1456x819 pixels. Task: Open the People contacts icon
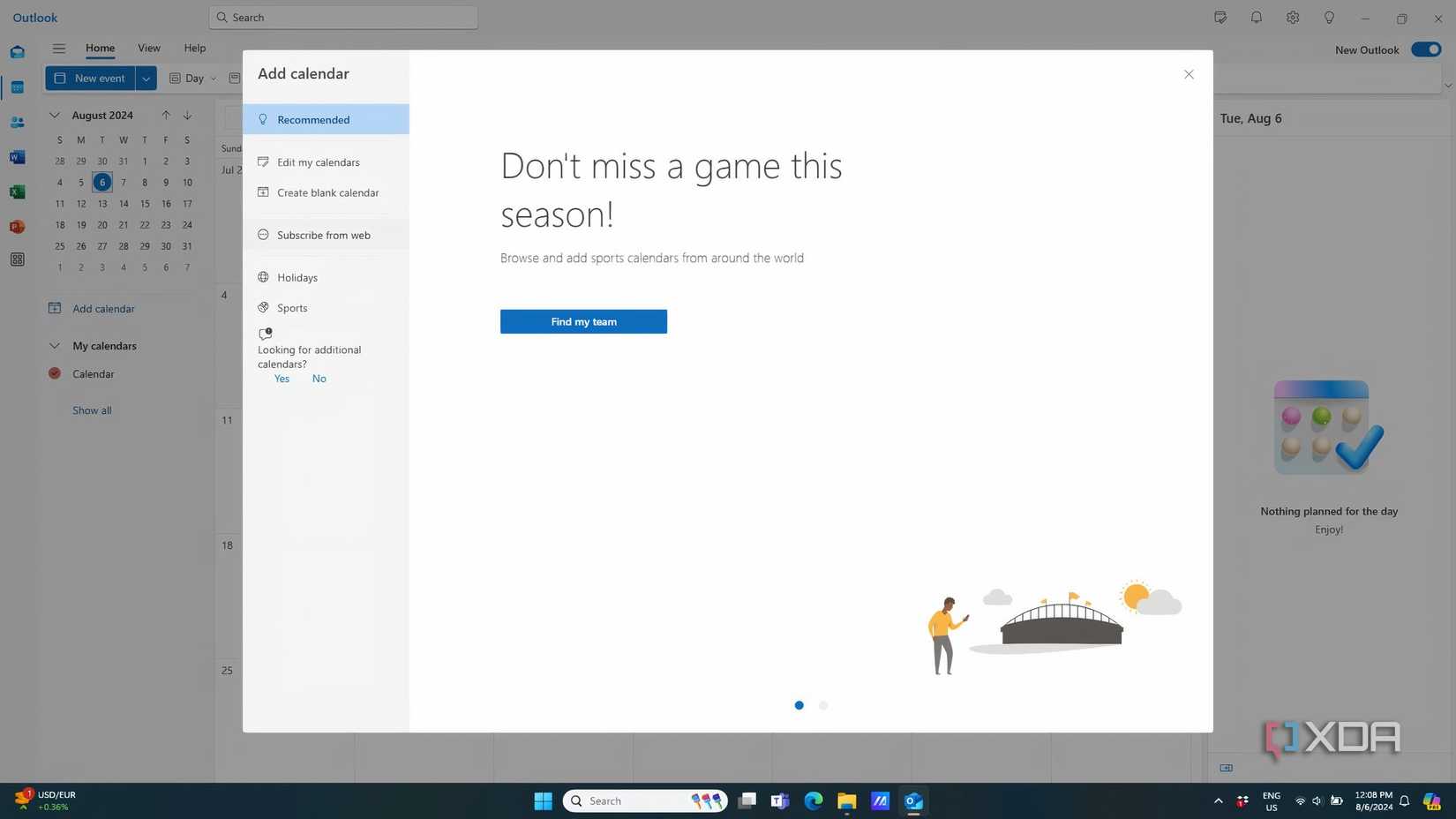tap(17, 123)
